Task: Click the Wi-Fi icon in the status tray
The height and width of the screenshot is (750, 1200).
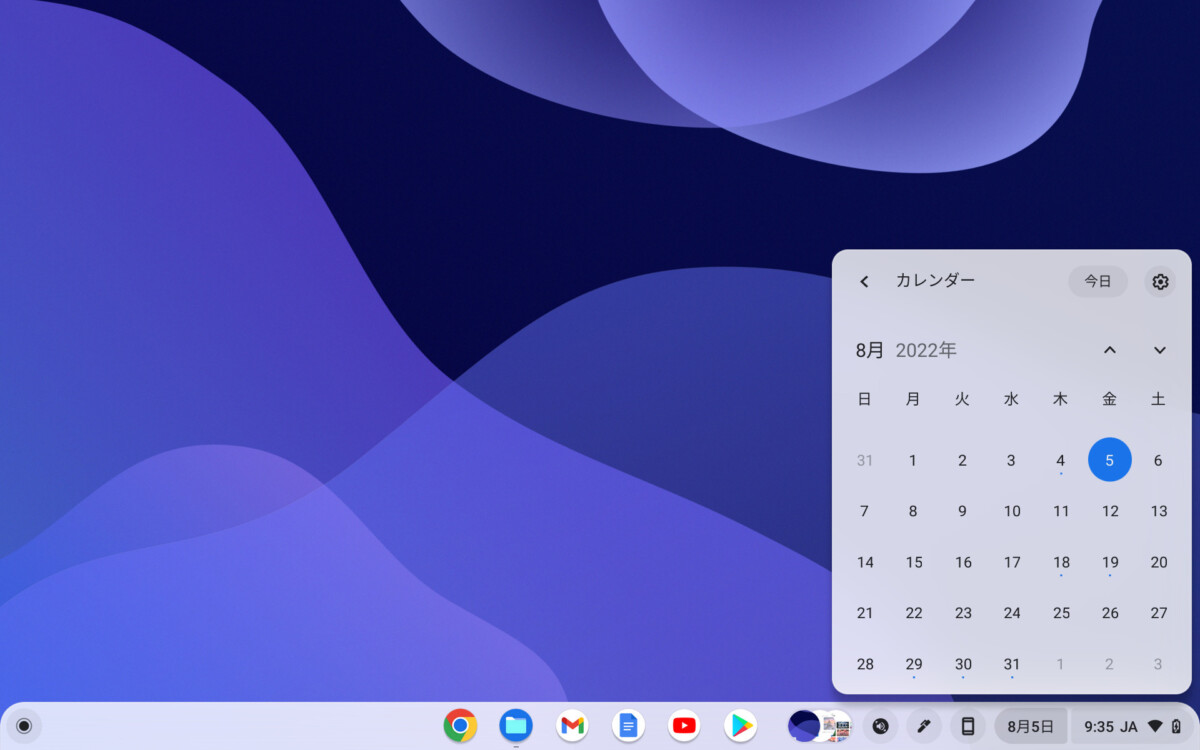Action: (x=1155, y=726)
